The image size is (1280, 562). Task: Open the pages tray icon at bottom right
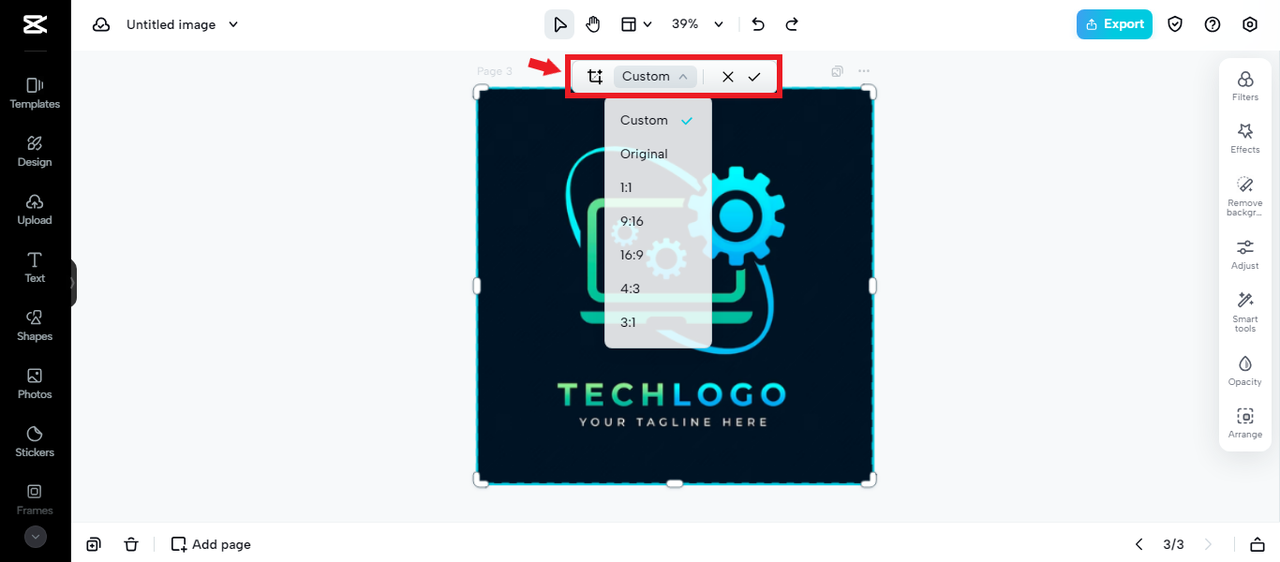[1257, 544]
